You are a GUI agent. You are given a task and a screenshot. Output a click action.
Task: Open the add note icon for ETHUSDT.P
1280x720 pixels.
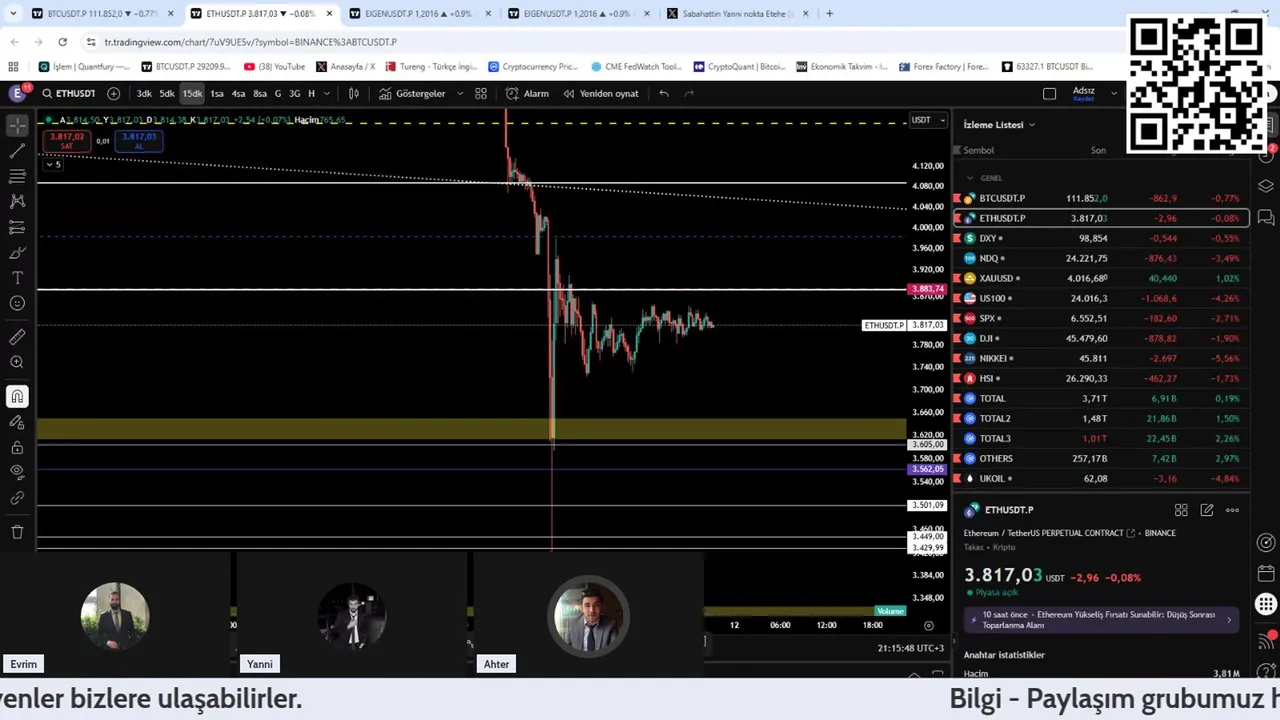1207,510
